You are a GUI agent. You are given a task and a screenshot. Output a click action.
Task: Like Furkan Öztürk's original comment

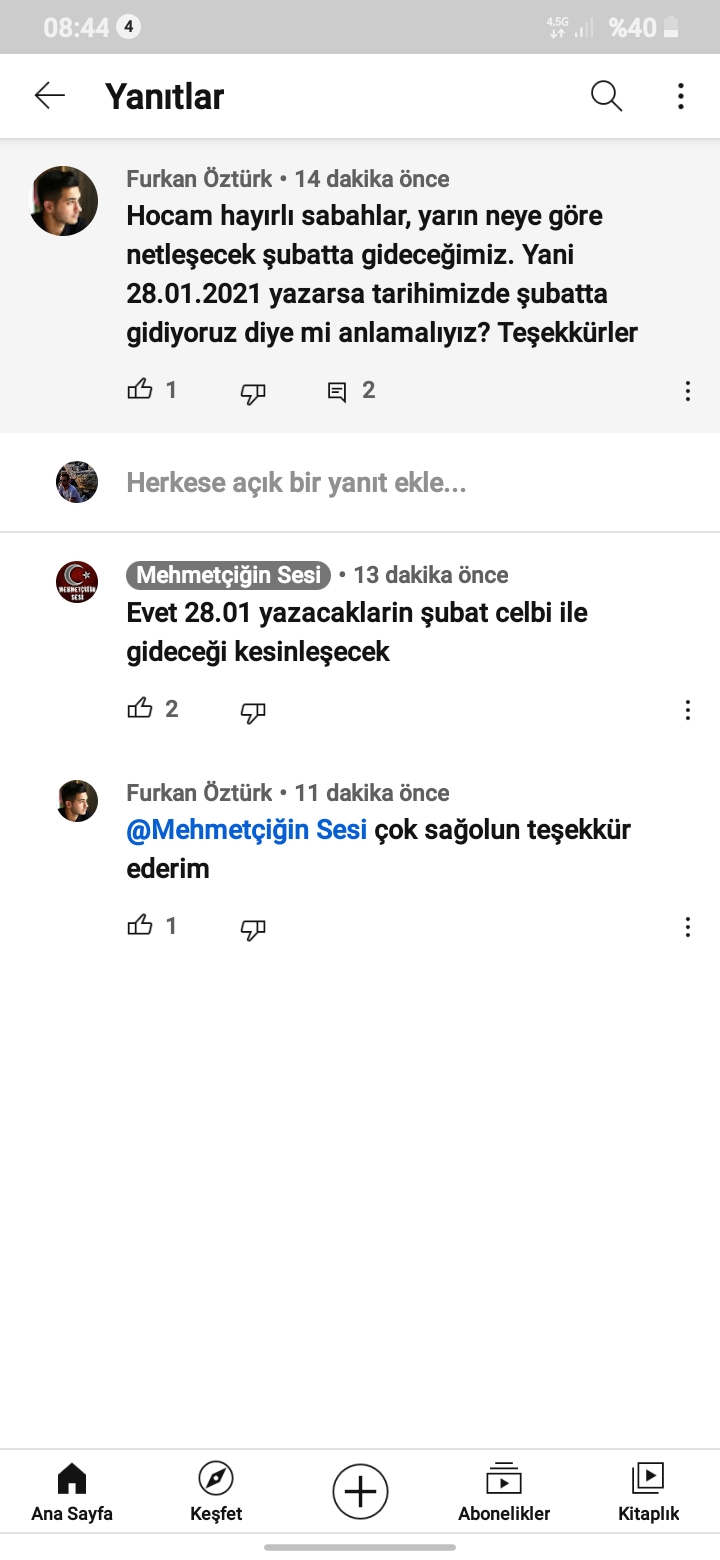[x=140, y=390]
